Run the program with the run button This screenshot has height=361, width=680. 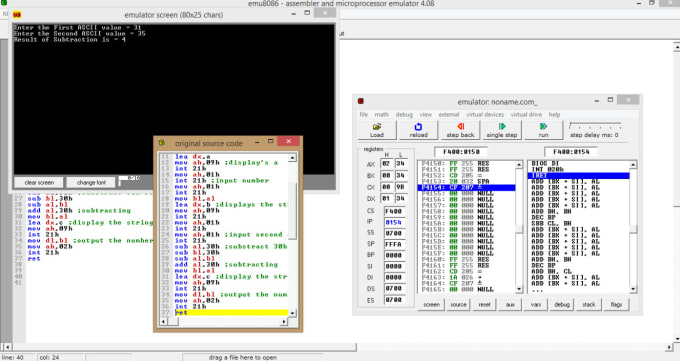tap(543, 130)
